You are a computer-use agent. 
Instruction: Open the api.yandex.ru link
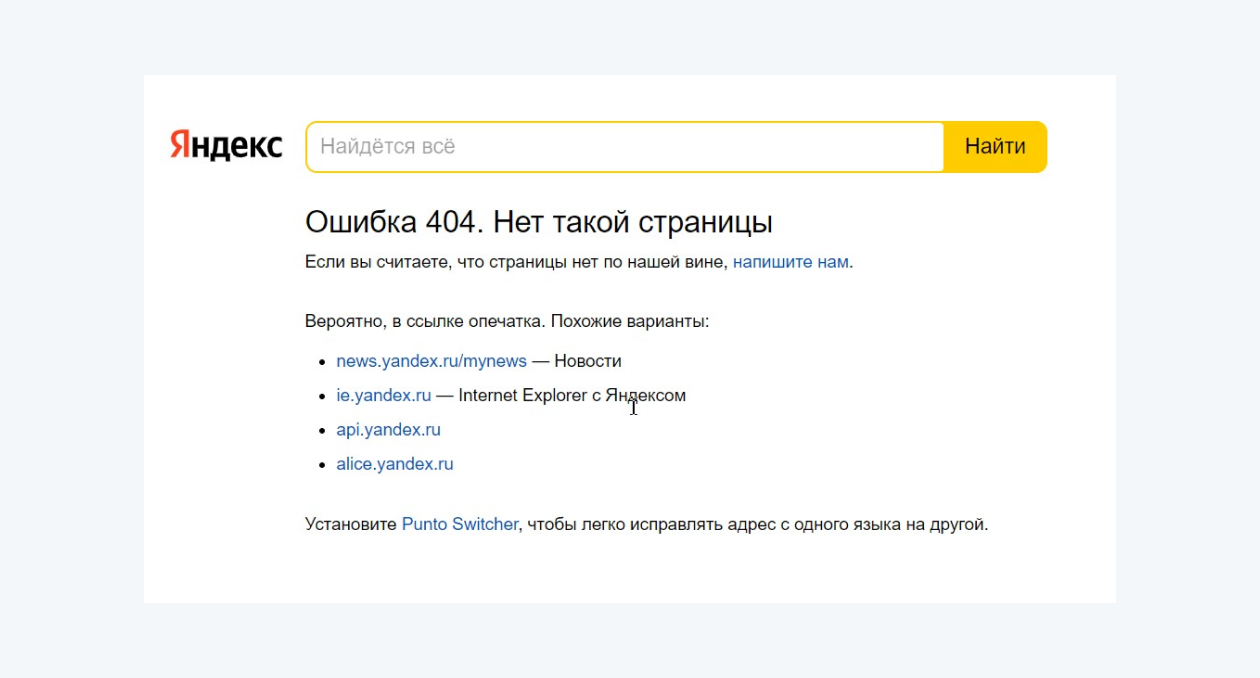pos(388,430)
